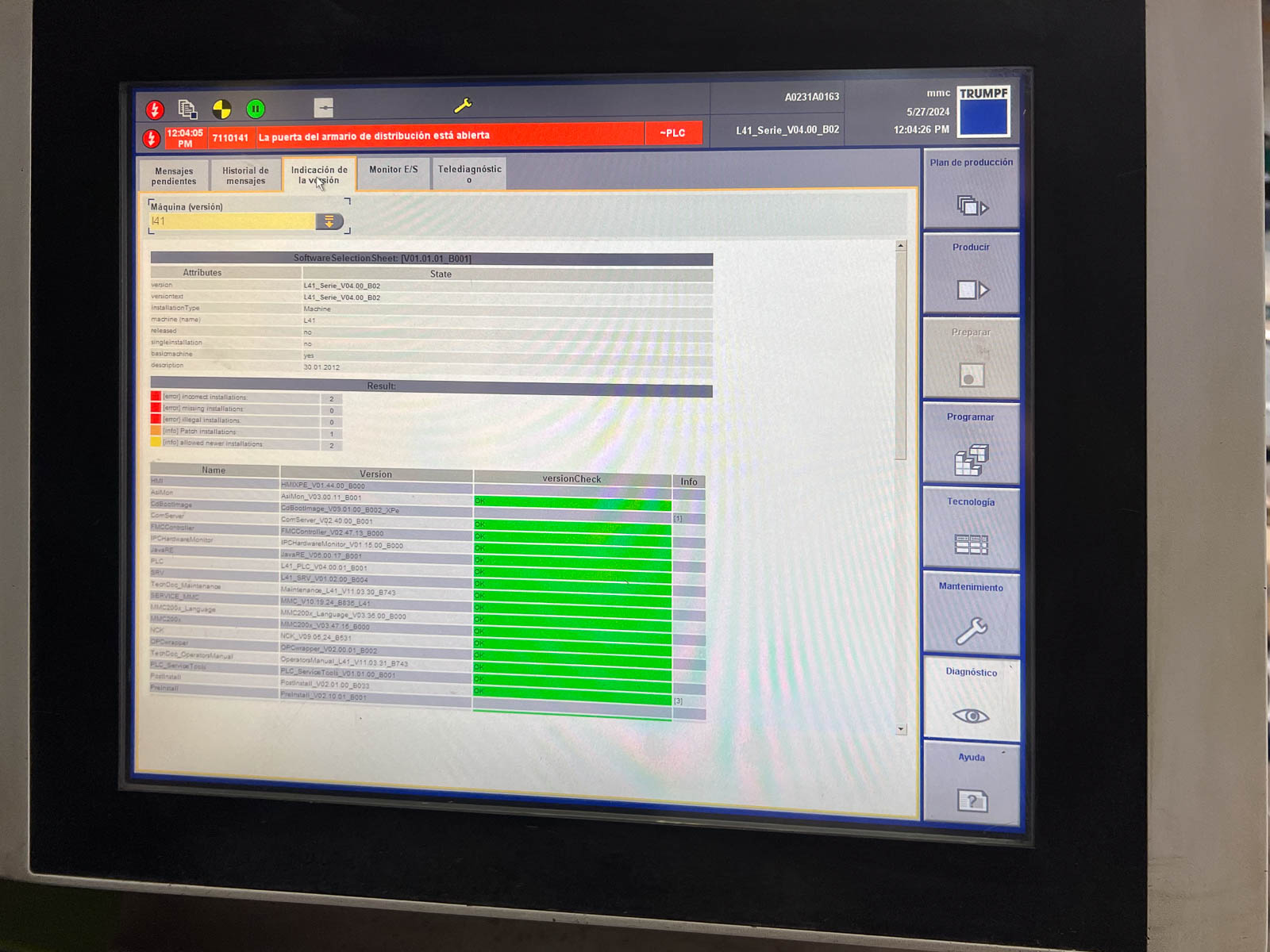The height and width of the screenshot is (952, 1270).
Task: Click the red lightning error icon in the top toolbar
Action: (x=155, y=109)
